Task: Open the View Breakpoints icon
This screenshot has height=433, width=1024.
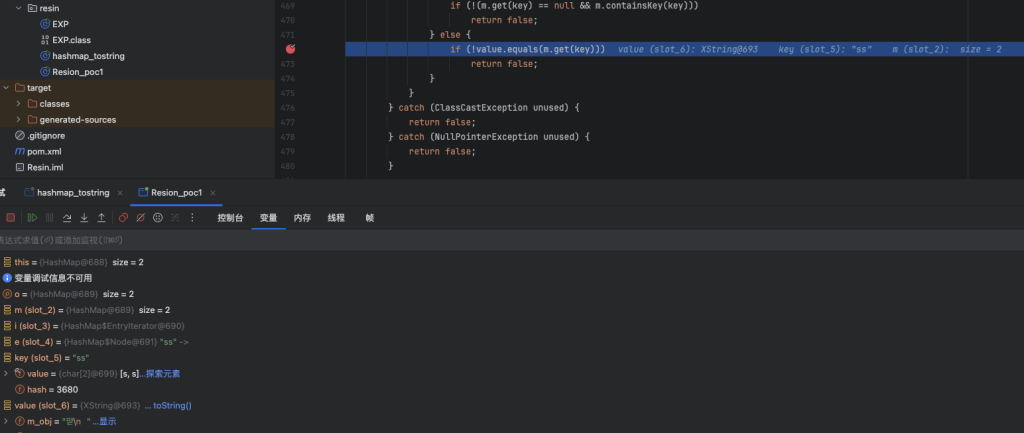Action: (x=123, y=217)
